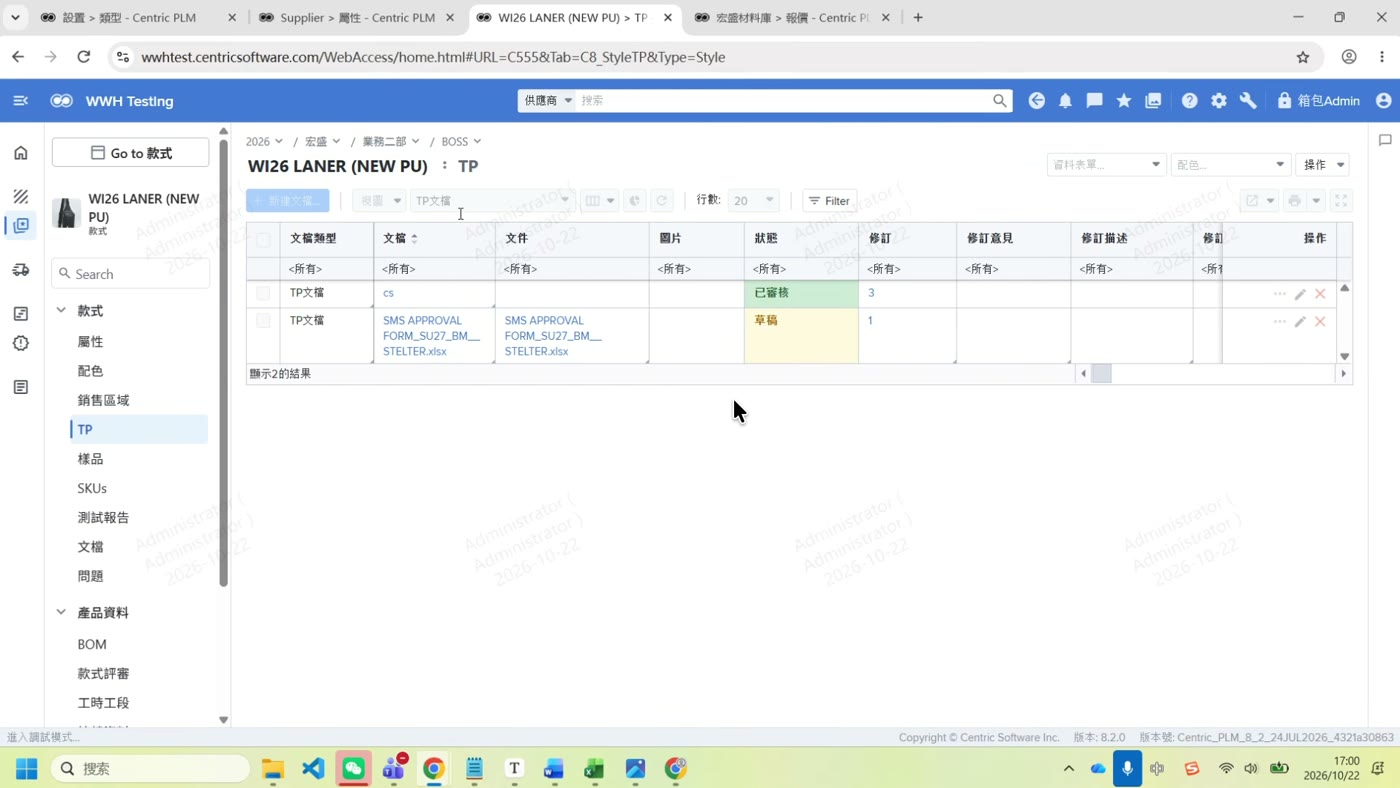The image size is (1400, 788).
Task: Click the Filter button
Action: tap(829, 201)
